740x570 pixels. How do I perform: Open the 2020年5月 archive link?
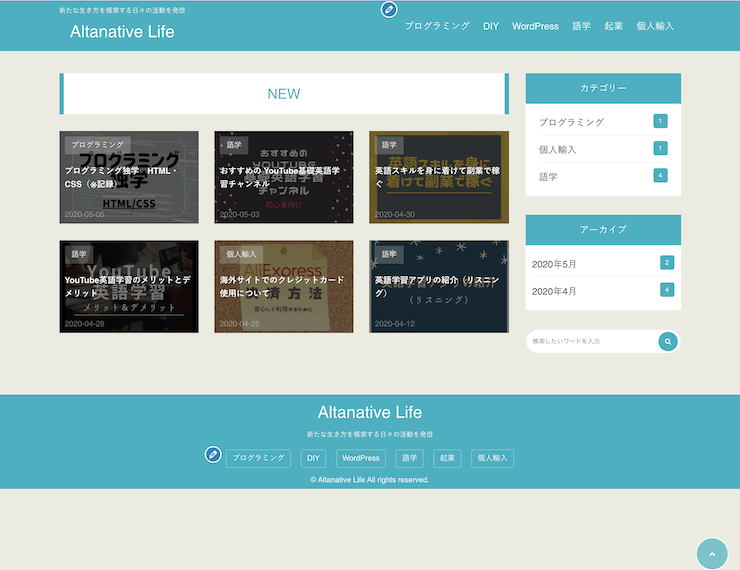(x=554, y=263)
